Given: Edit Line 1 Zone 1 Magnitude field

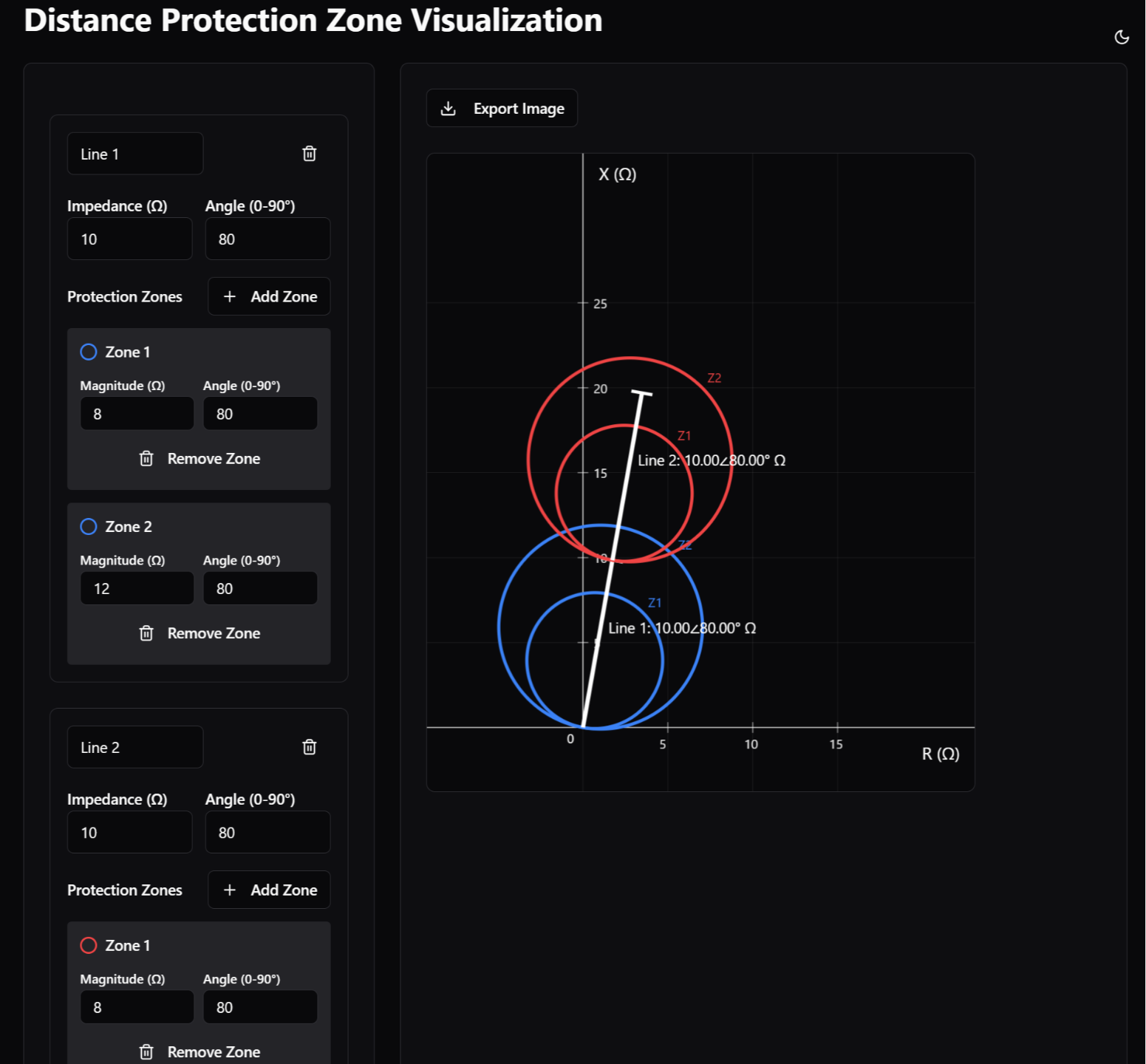Looking at the screenshot, I should (x=137, y=414).
